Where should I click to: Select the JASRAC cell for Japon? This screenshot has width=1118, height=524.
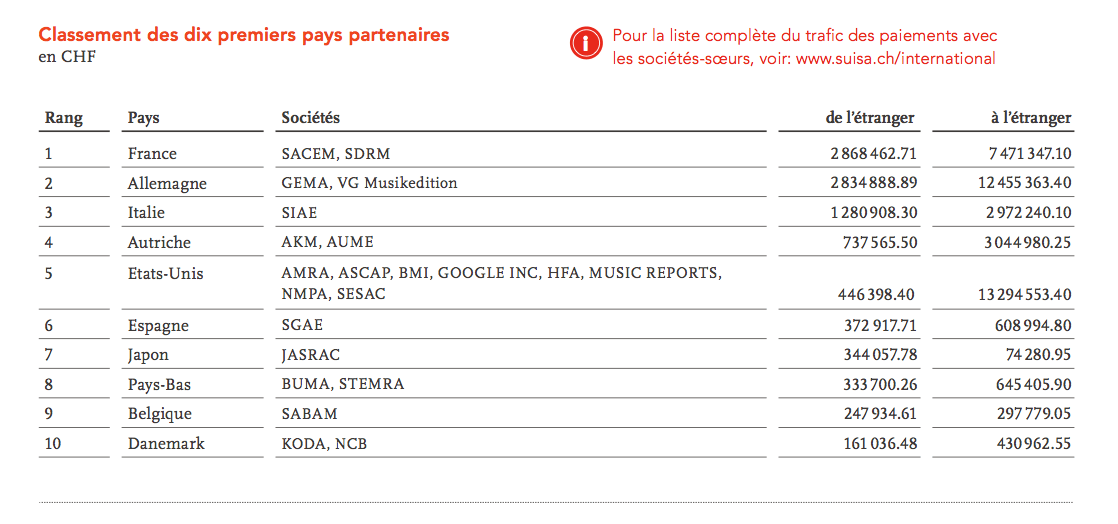coord(311,354)
